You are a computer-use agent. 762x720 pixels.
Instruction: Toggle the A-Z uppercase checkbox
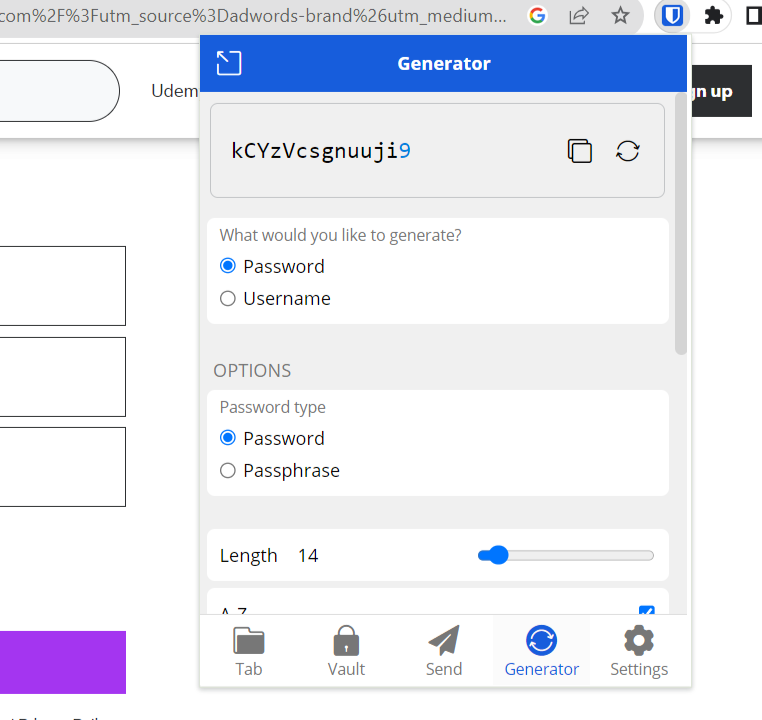click(646, 612)
